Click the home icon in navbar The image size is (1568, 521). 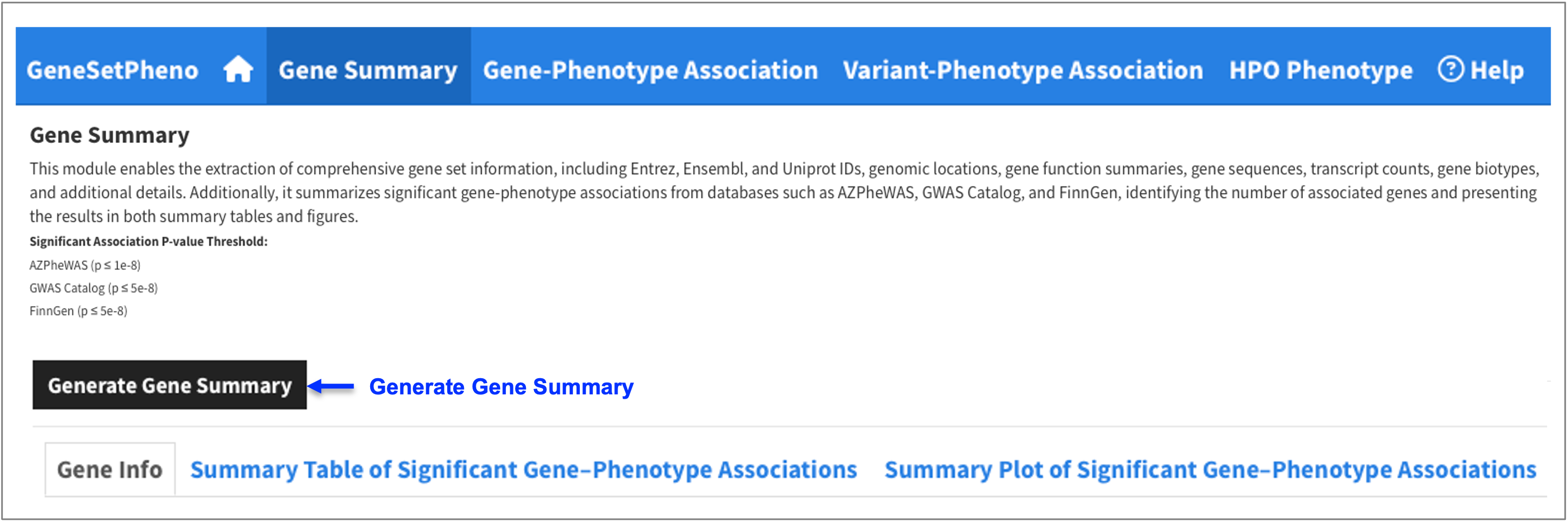pos(238,69)
